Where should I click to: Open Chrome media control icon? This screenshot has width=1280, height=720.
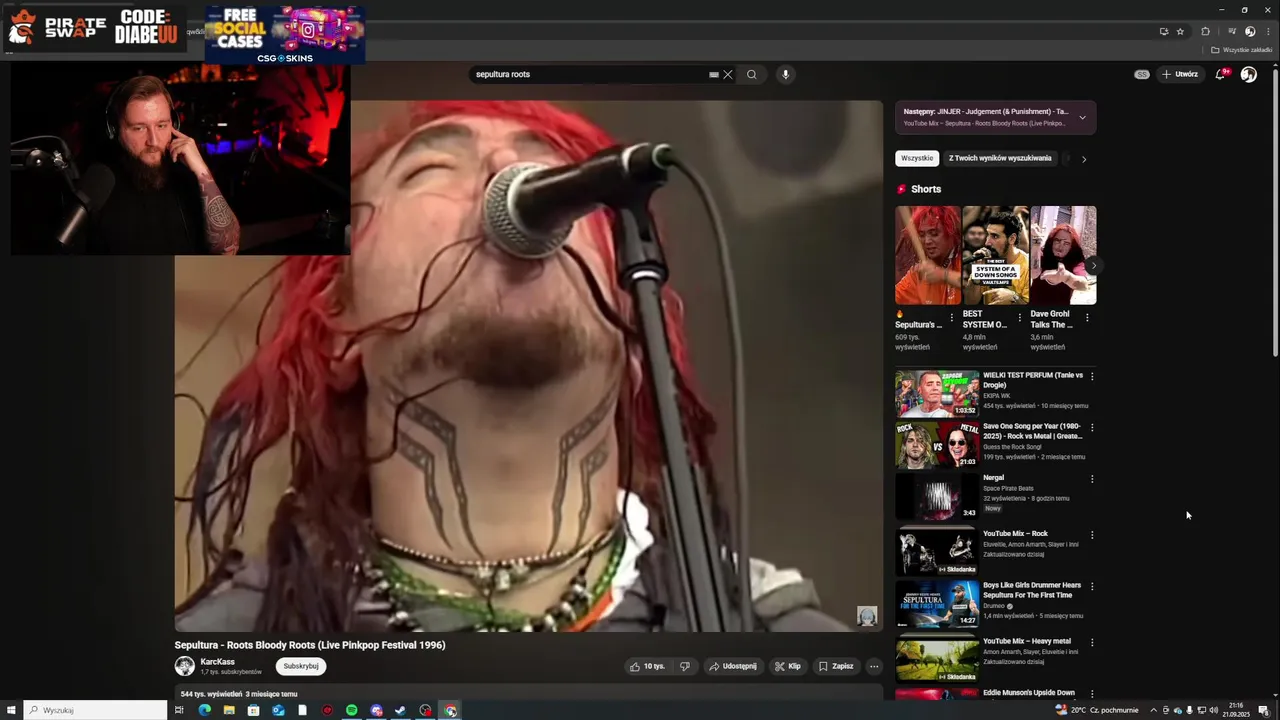1232,31
